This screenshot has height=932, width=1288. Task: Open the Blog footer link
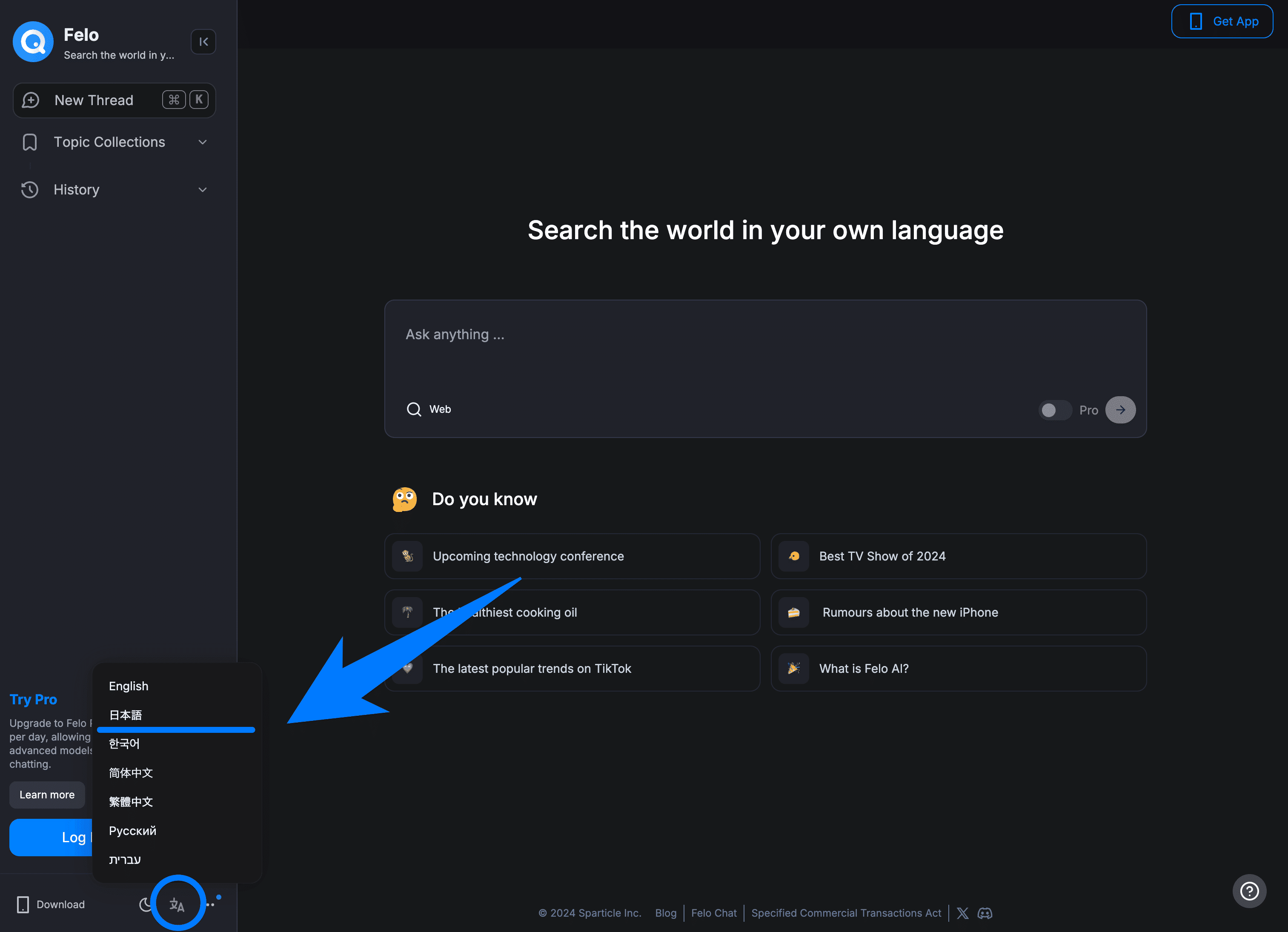point(666,913)
